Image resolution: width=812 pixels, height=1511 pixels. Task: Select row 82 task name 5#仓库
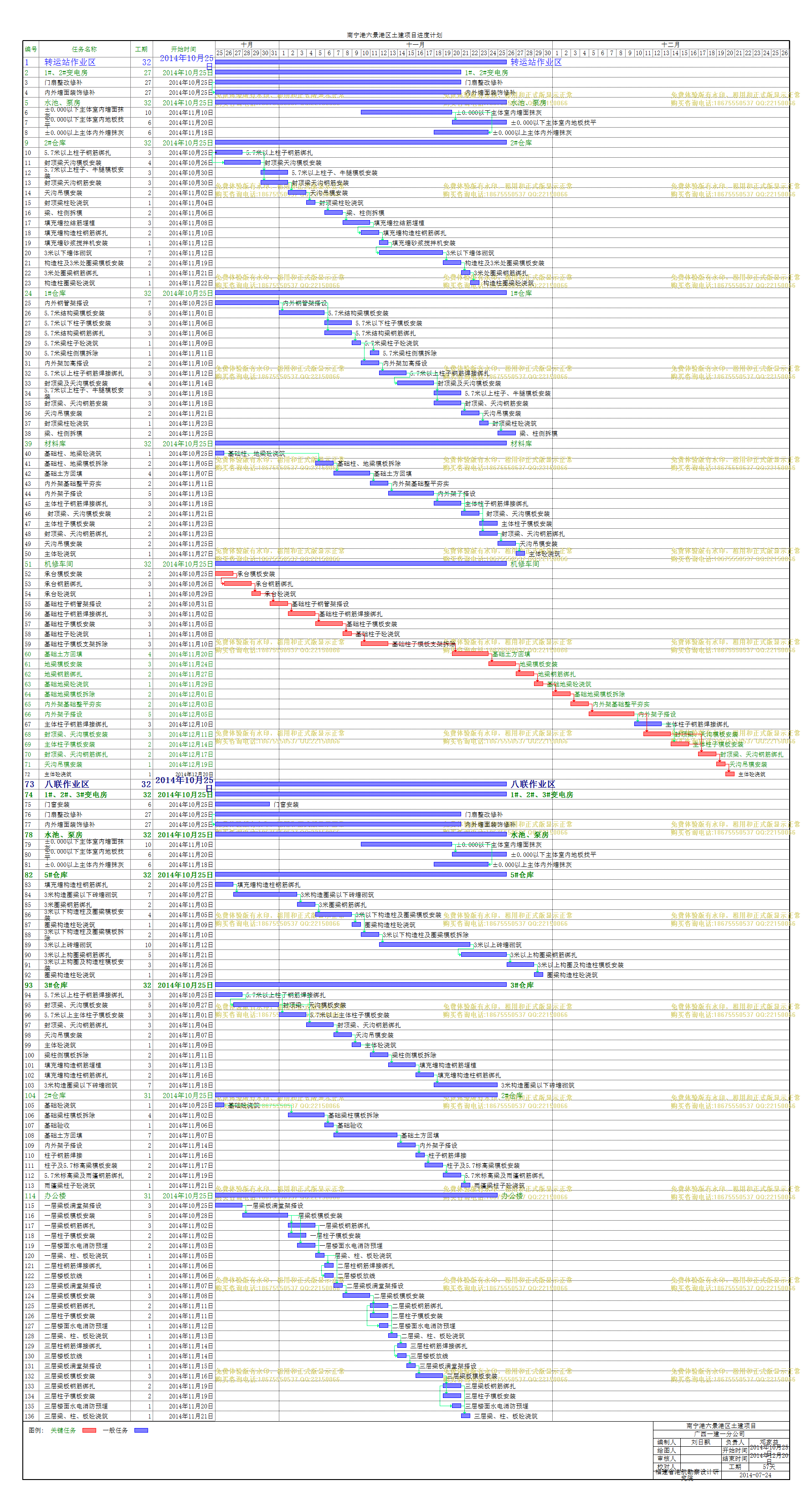[x=56, y=875]
